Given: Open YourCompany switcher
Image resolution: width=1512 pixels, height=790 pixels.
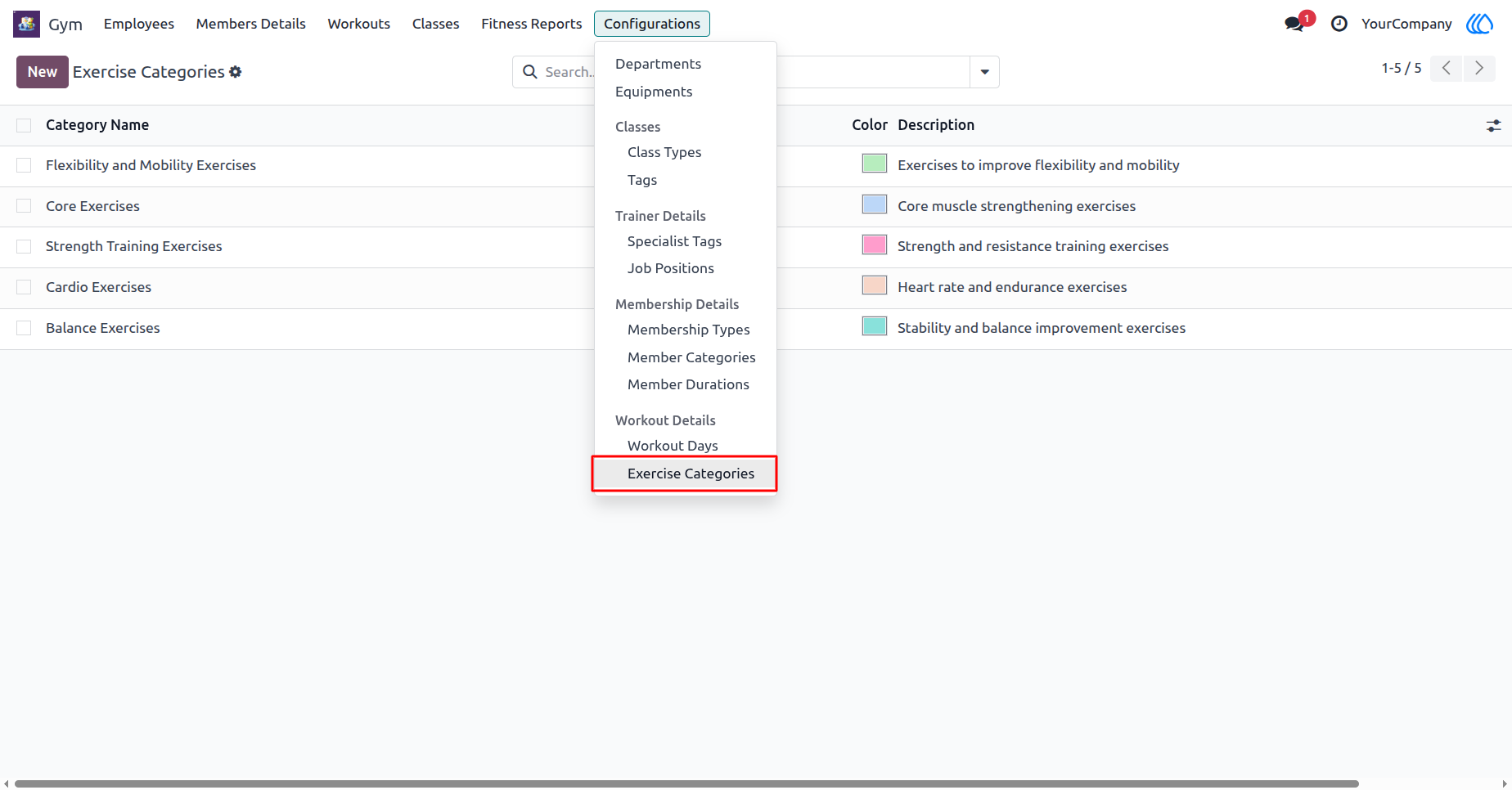Looking at the screenshot, I should (1406, 24).
